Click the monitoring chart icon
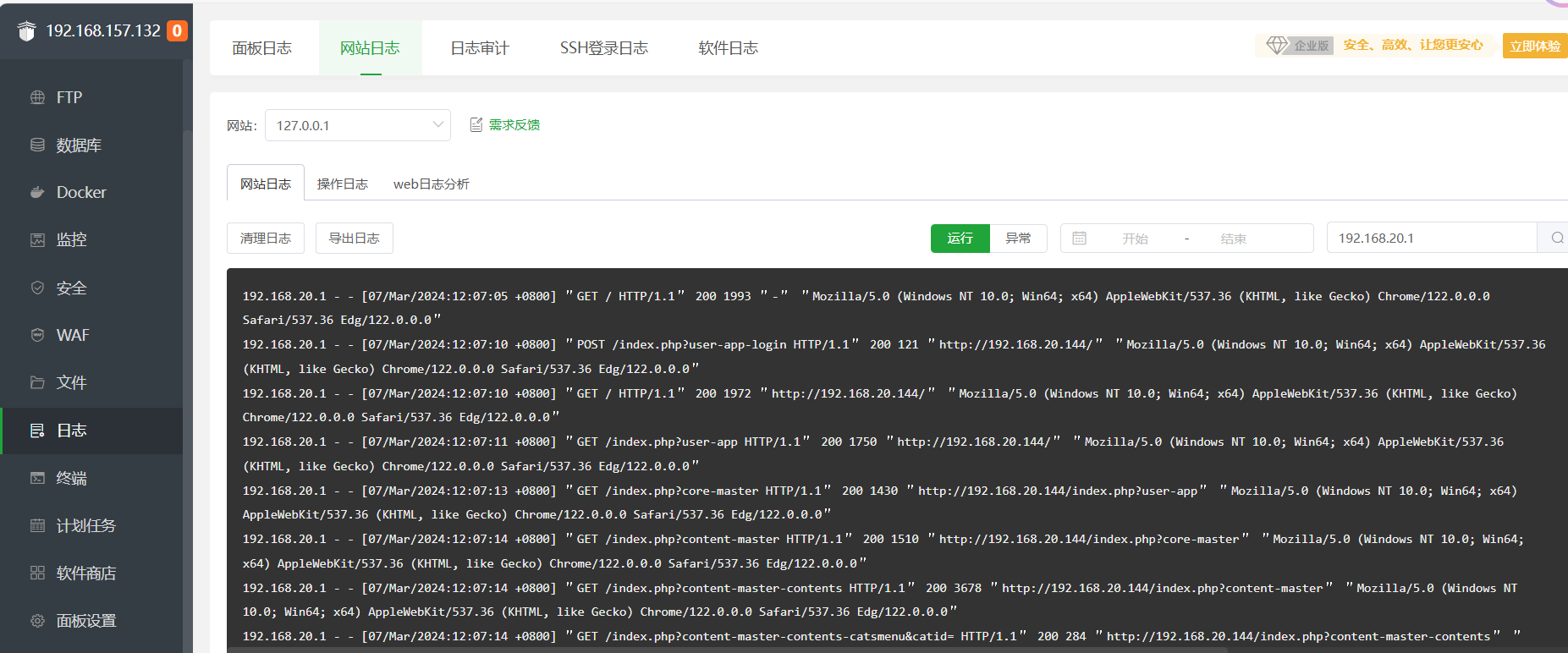1568x653 pixels. point(37,240)
